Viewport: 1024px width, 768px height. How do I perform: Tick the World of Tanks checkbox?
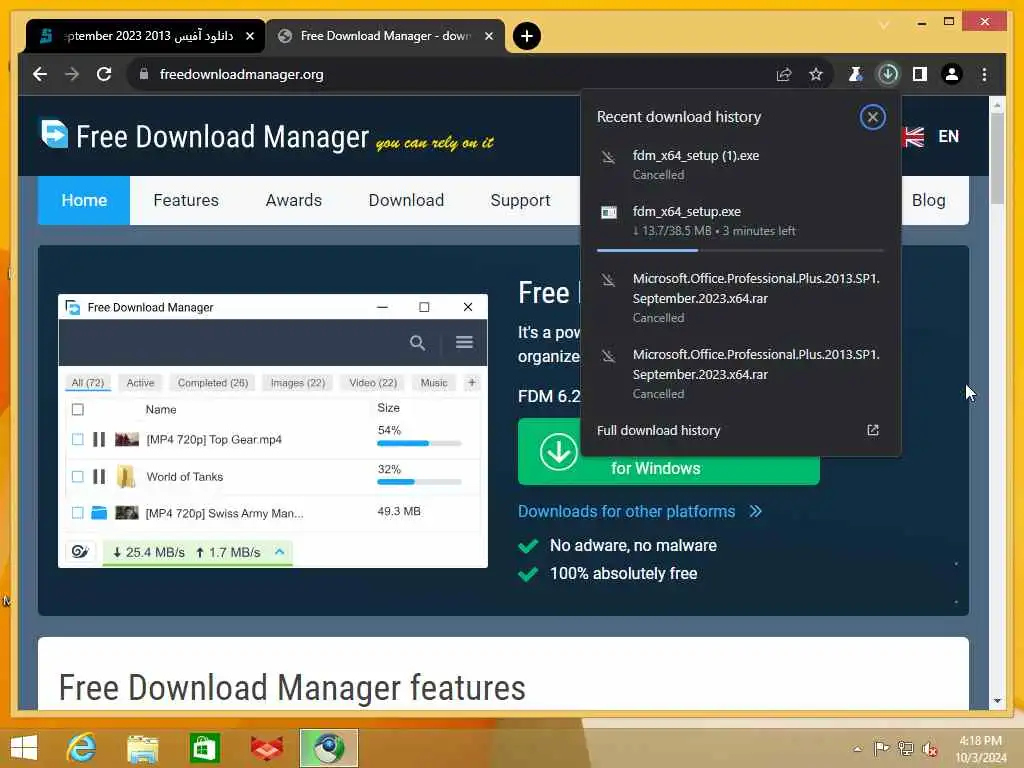78,476
